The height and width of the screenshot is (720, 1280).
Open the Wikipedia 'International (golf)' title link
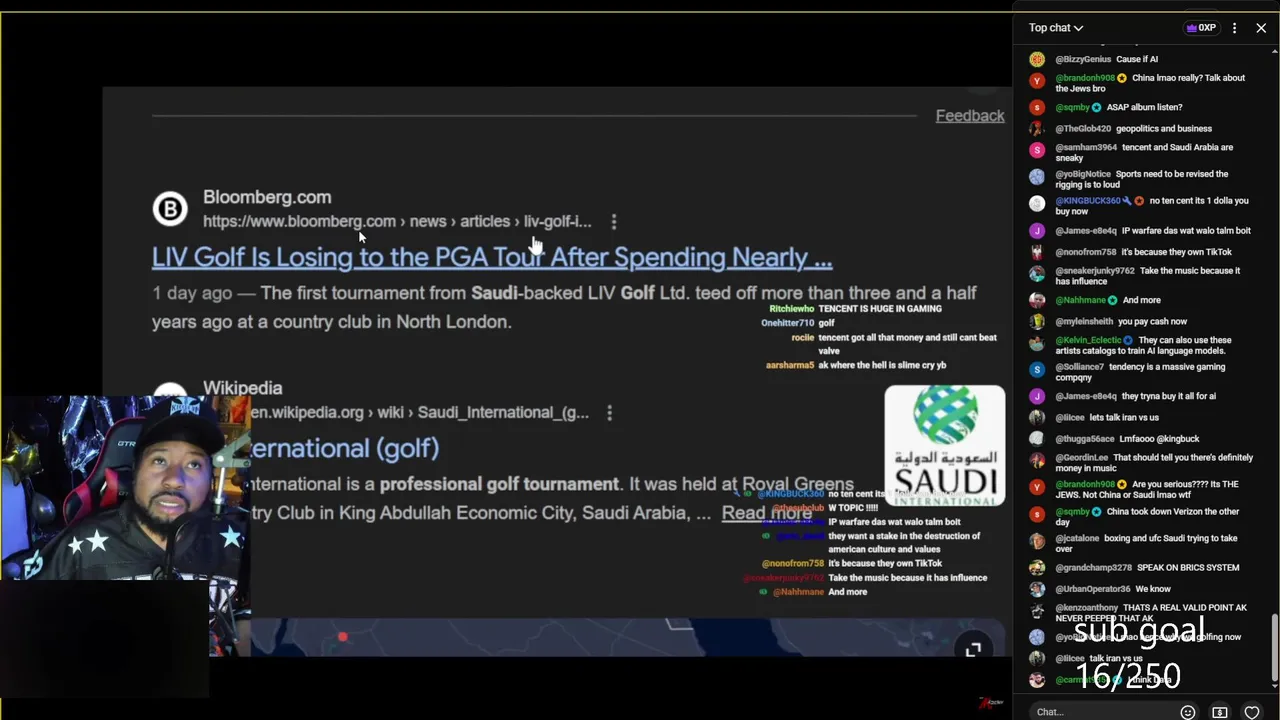tap(344, 448)
